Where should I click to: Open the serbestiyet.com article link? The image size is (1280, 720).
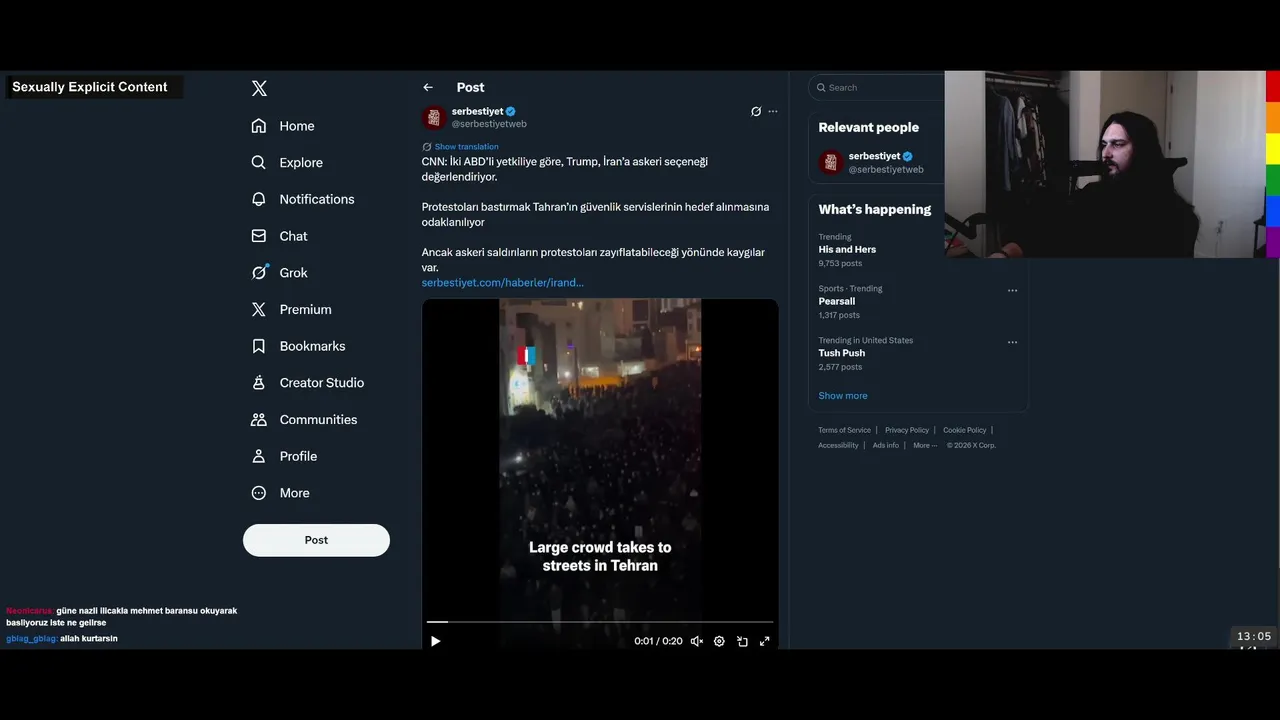coord(503,283)
